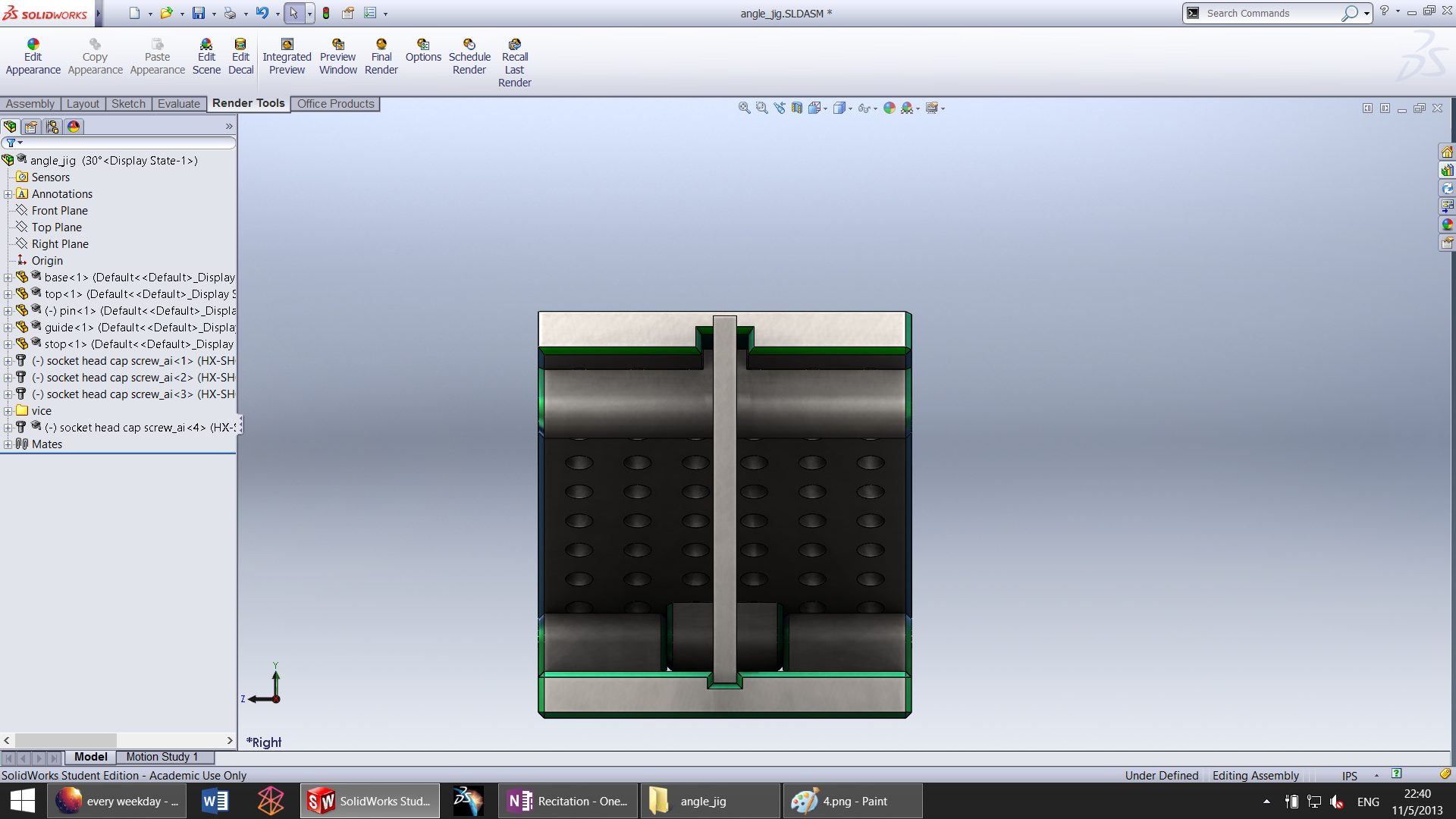Viewport: 1456px width, 819px height.
Task: Switch to FeatureManager design tree tab
Action: pyautogui.click(x=10, y=127)
